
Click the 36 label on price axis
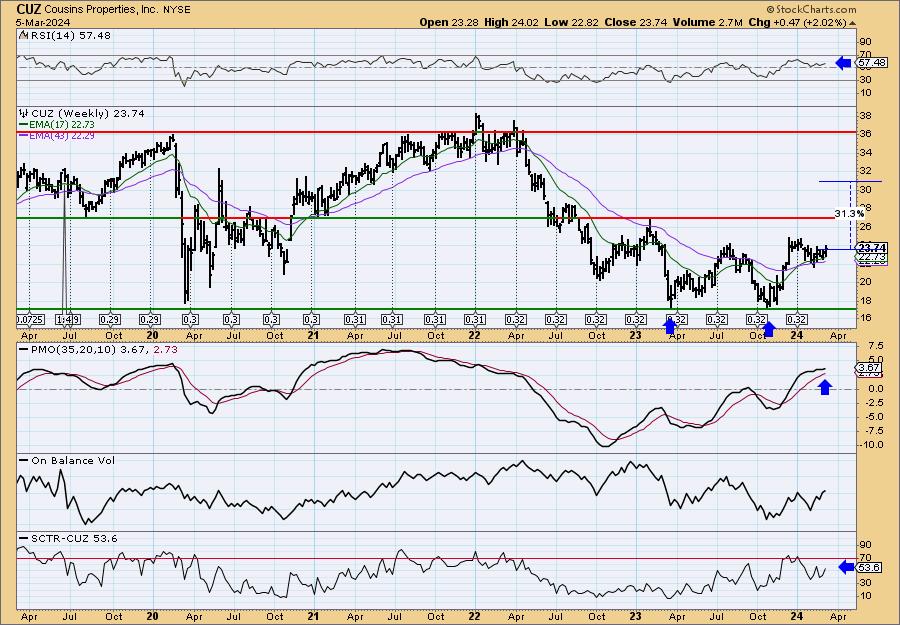coord(865,134)
